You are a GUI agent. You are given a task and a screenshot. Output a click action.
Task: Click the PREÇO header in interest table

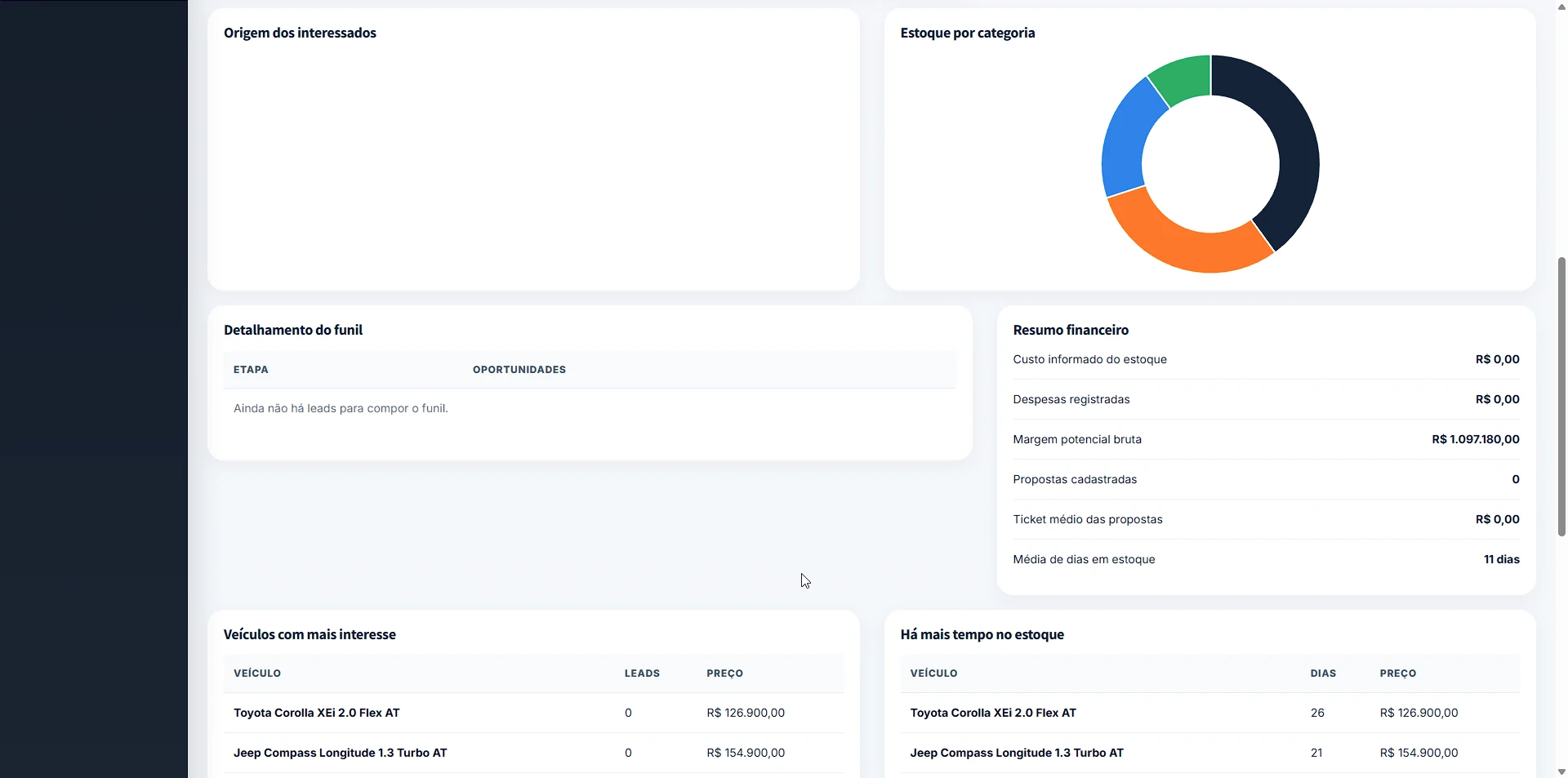724,674
